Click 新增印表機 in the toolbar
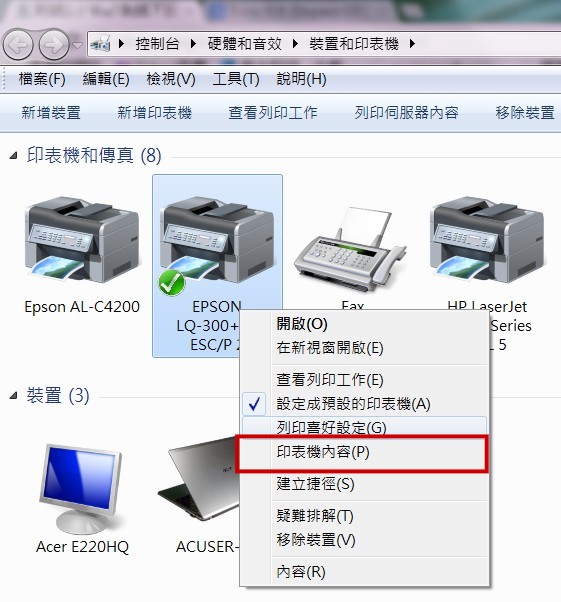Screen dimensions: 561x602 154,113
